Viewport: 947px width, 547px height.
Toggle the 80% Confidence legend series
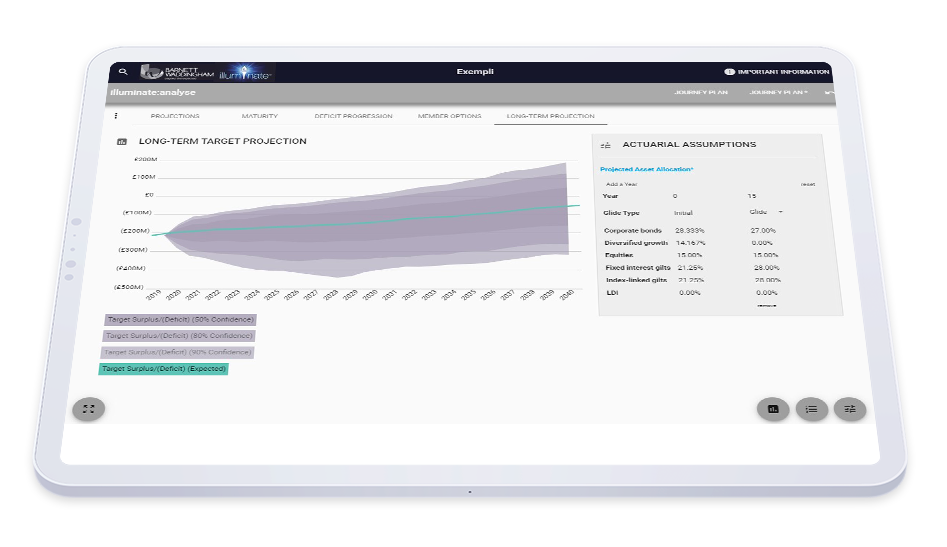click(179, 336)
